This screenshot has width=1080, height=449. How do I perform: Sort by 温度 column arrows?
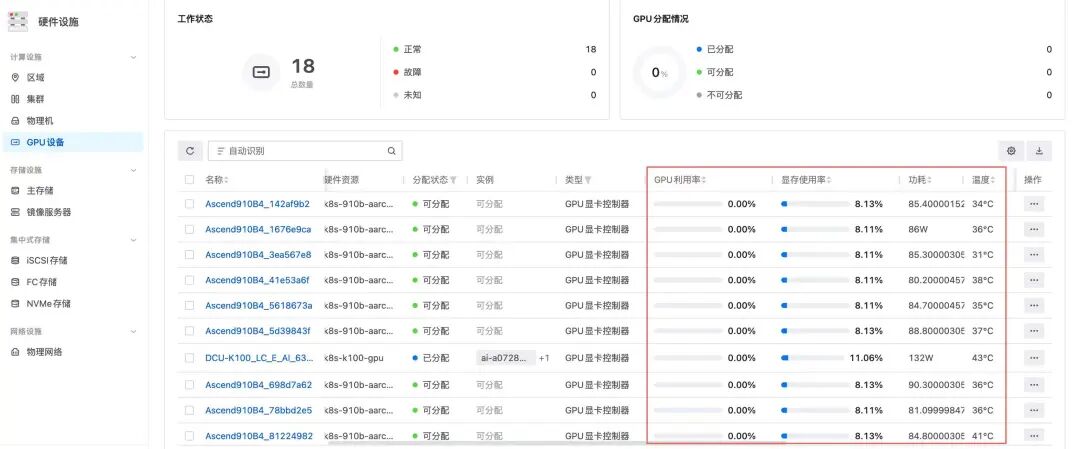993,180
